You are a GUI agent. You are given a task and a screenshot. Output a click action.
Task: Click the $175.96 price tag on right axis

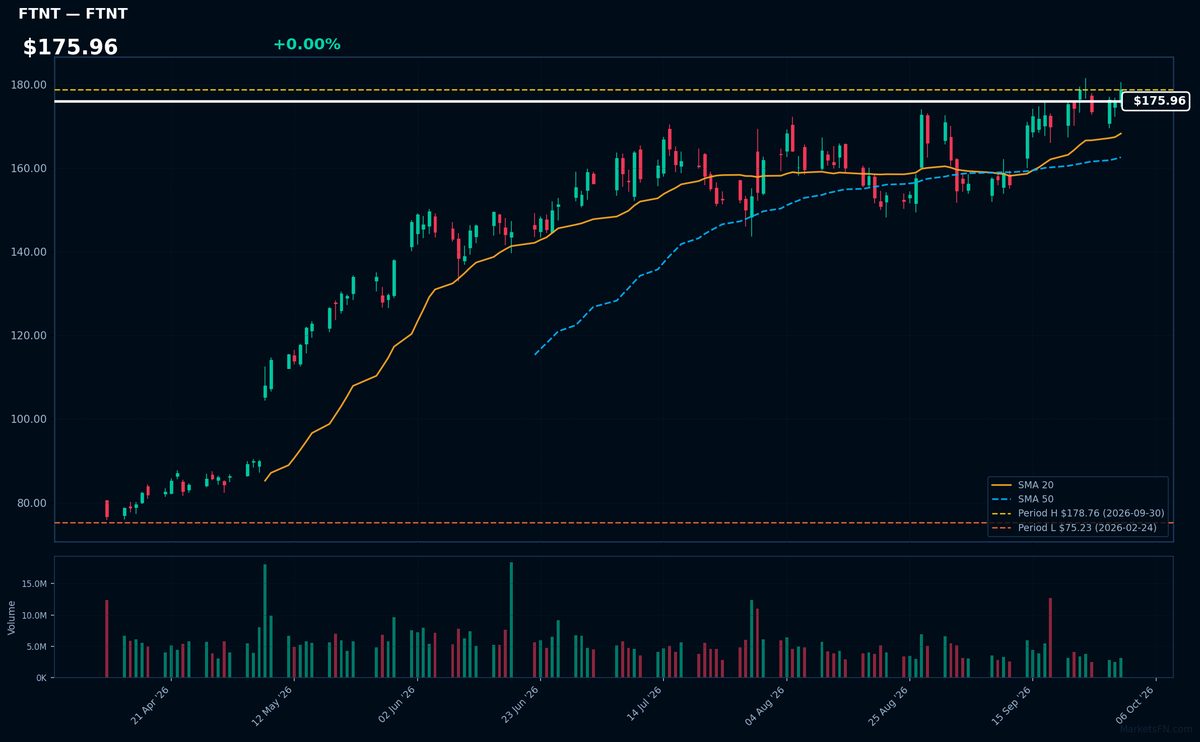1155,101
